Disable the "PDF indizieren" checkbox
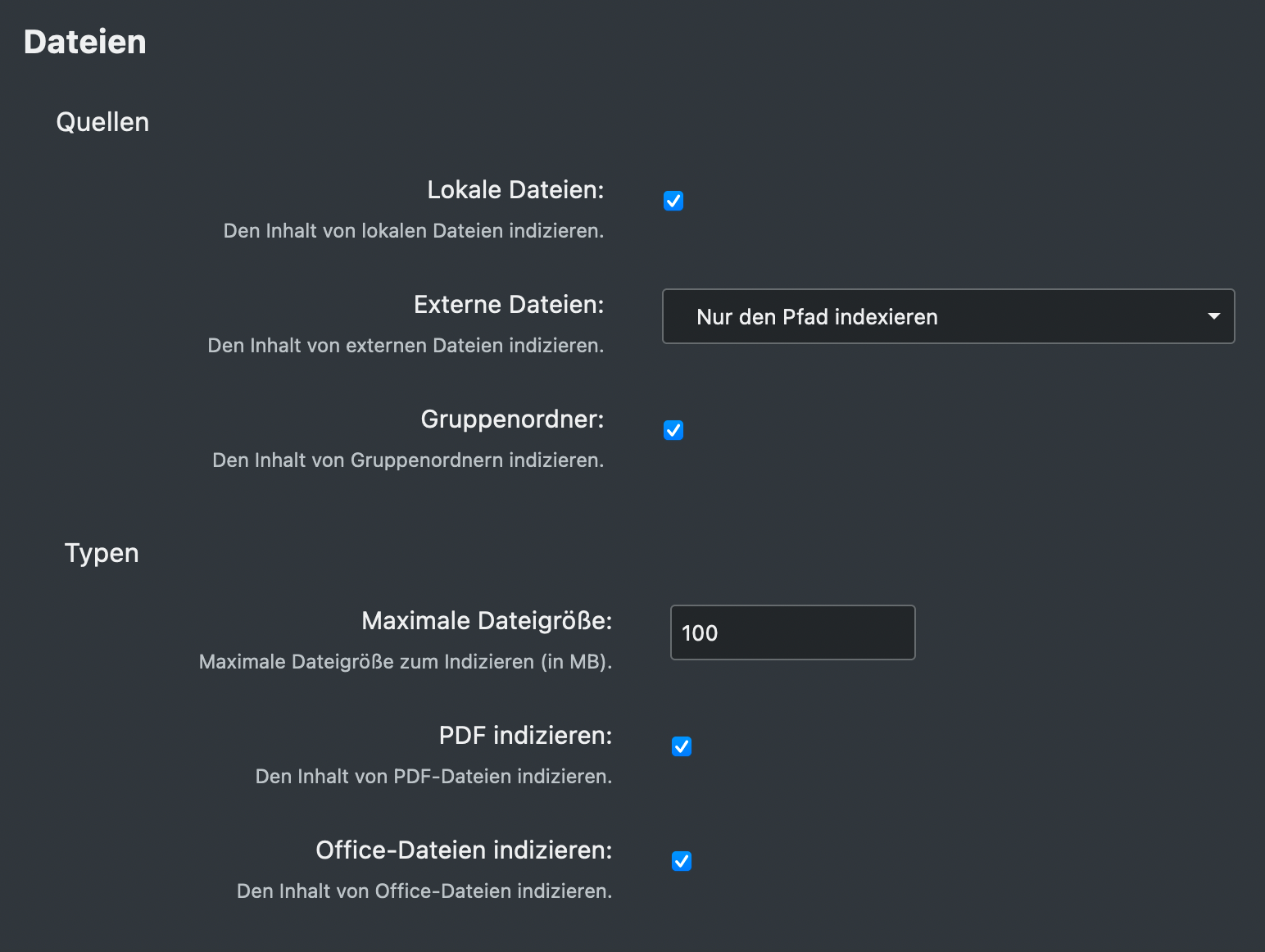 [681, 746]
